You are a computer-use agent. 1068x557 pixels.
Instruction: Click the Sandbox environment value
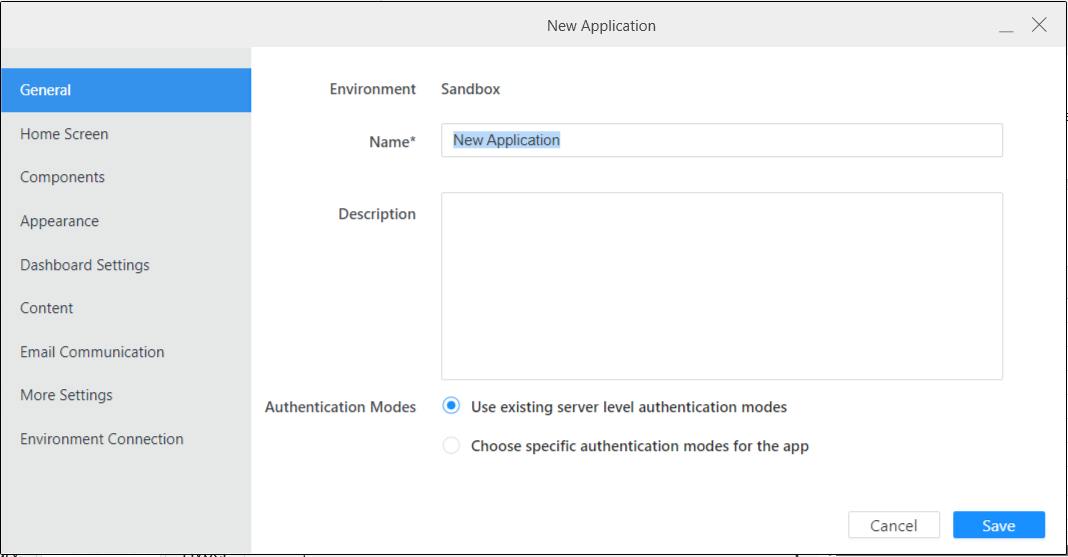click(x=471, y=89)
